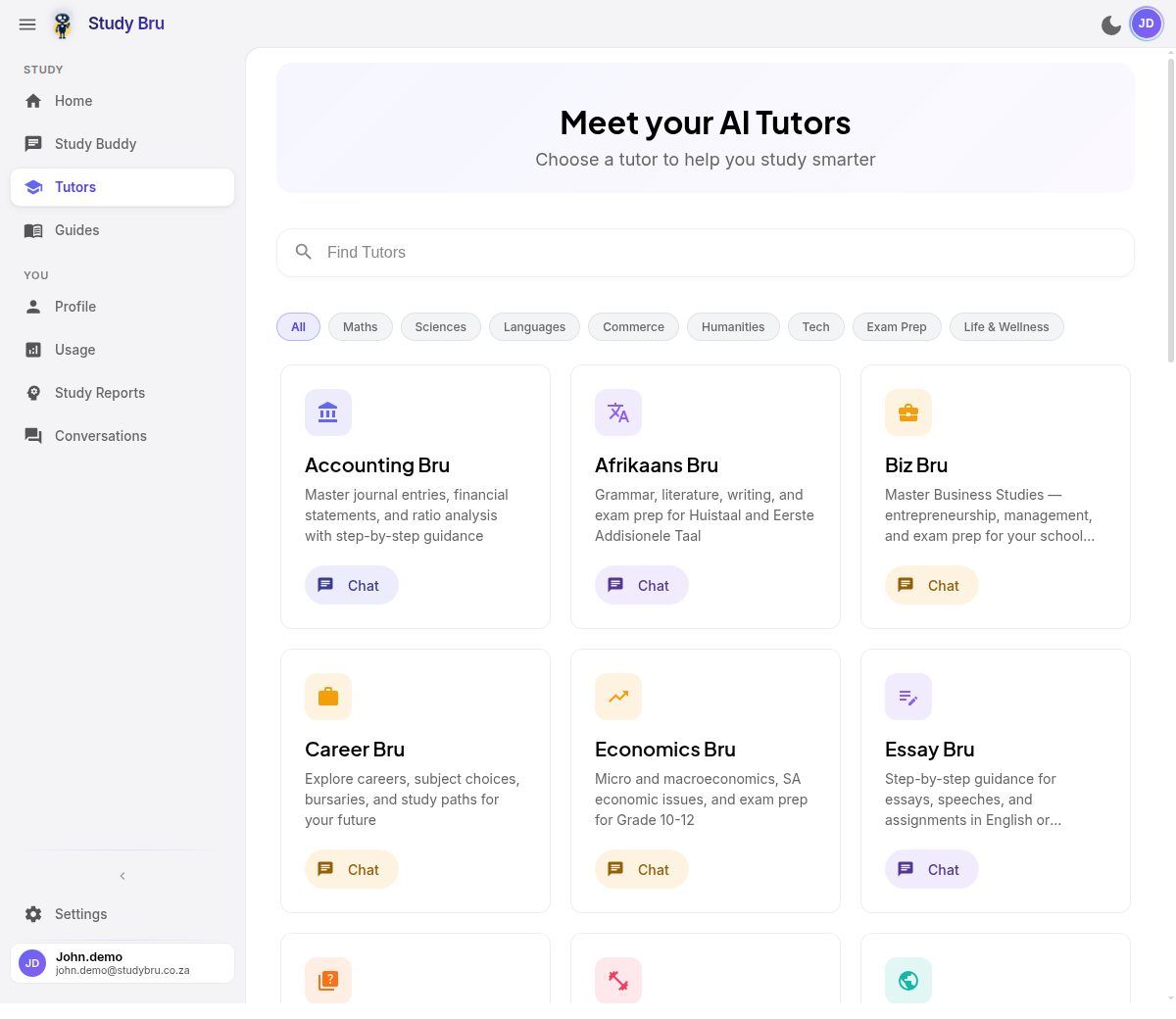The height and width of the screenshot is (1019, 1176).
Task: Click the teal globe tutor icon
Action: 908,980
